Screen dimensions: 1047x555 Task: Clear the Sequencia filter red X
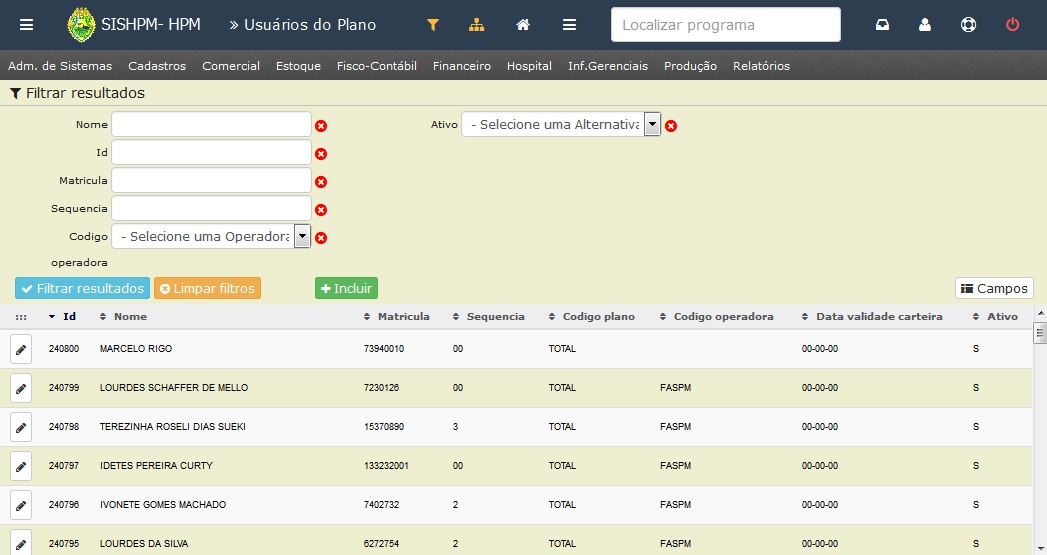tap(321, 210)
